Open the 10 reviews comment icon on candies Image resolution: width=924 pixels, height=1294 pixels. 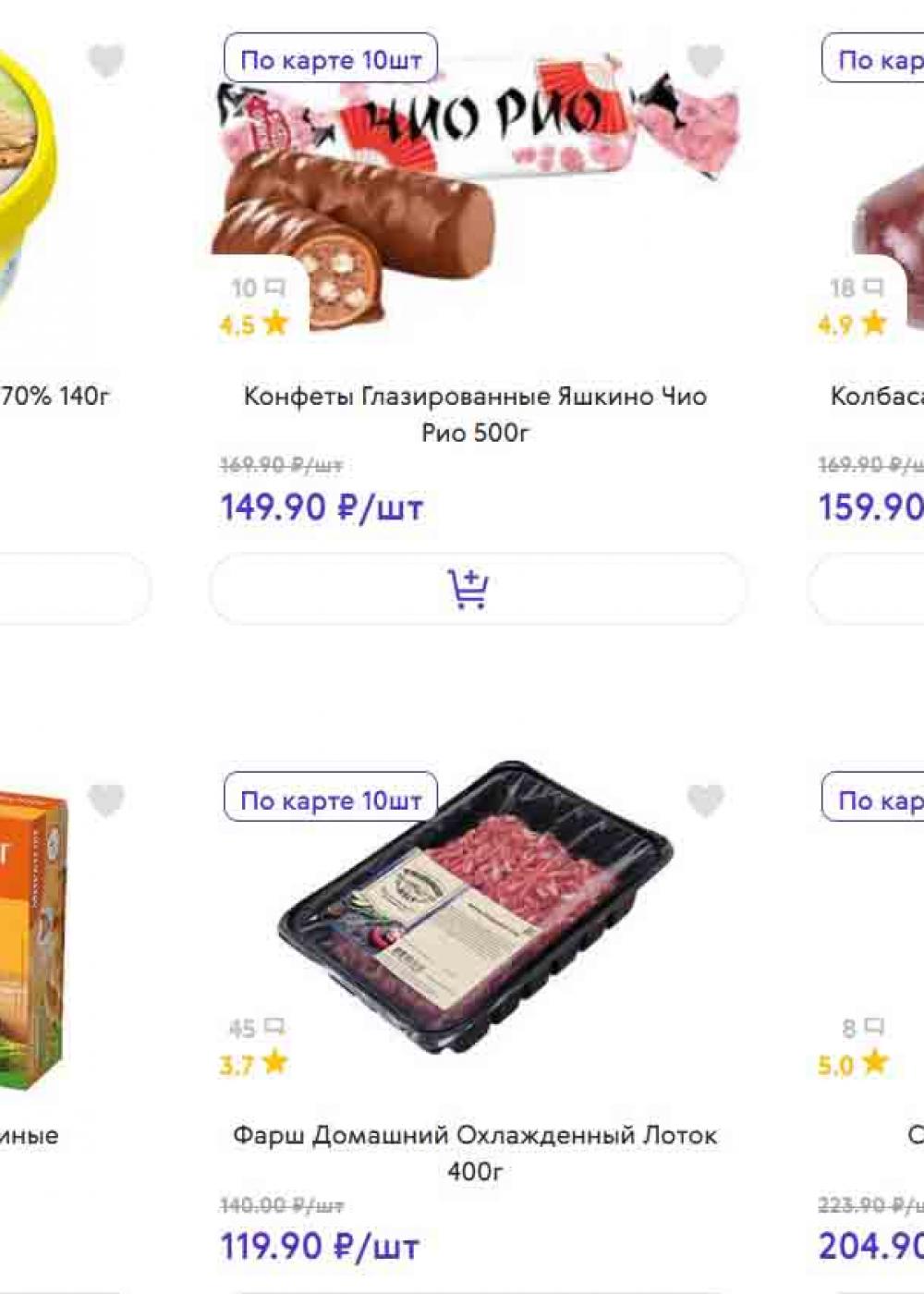(259, 288)
